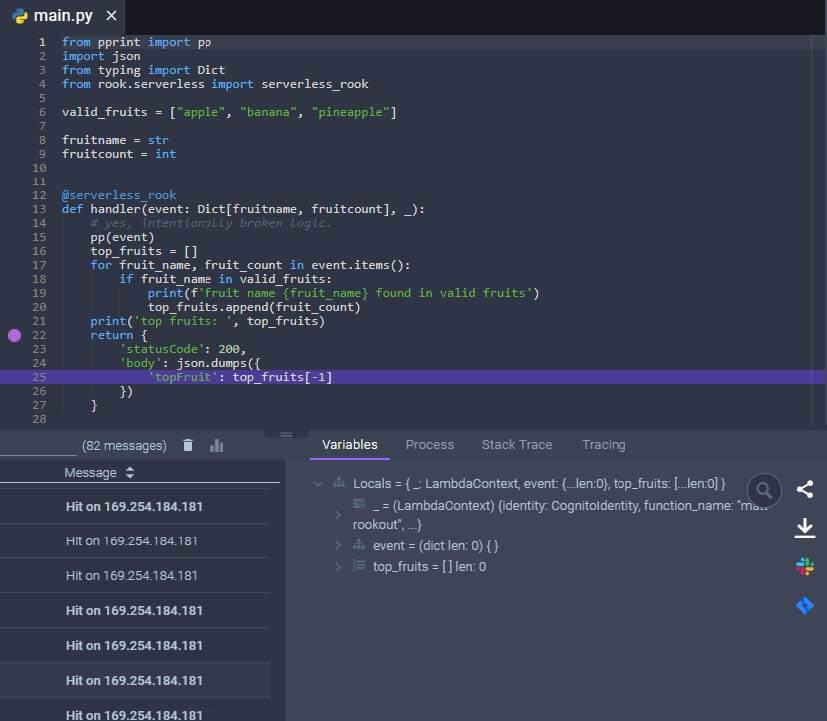This screenshot has width=827, height=721.
Task: Delete all messages with the trash icon
Action: click(188, 446)
